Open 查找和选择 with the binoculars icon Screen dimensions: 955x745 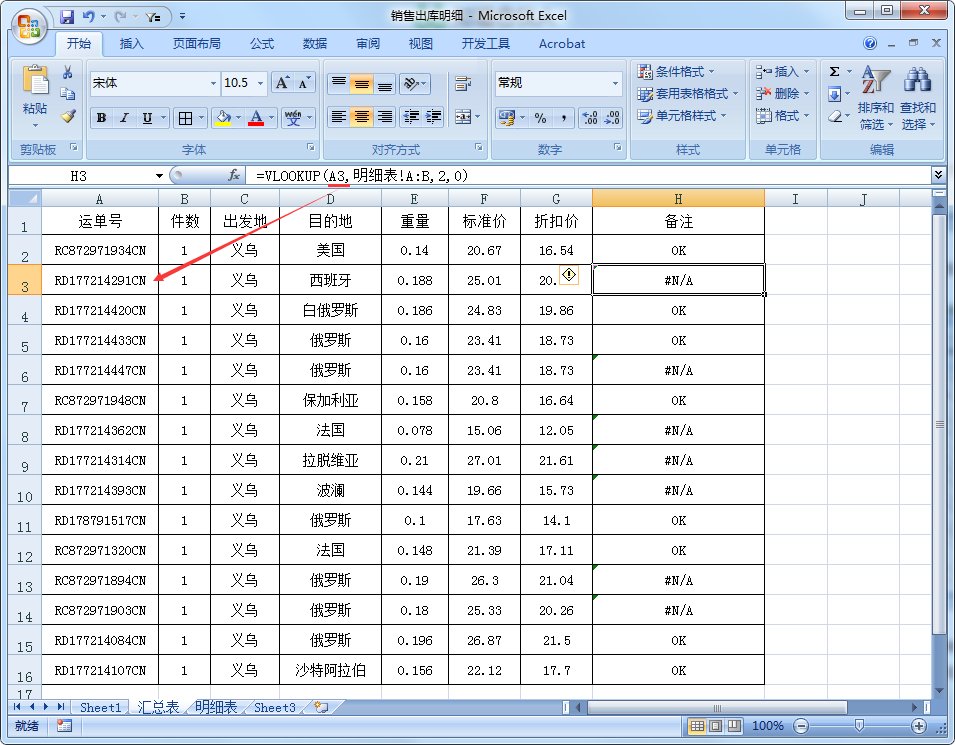tap(920, 80)
